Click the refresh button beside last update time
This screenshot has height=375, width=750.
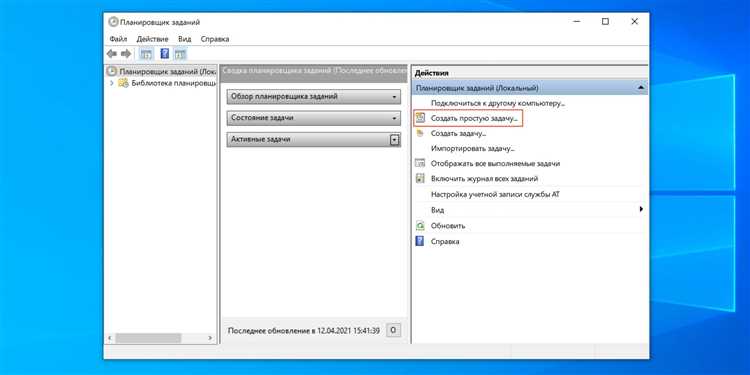pyautogui.click(x=393, y=330)
